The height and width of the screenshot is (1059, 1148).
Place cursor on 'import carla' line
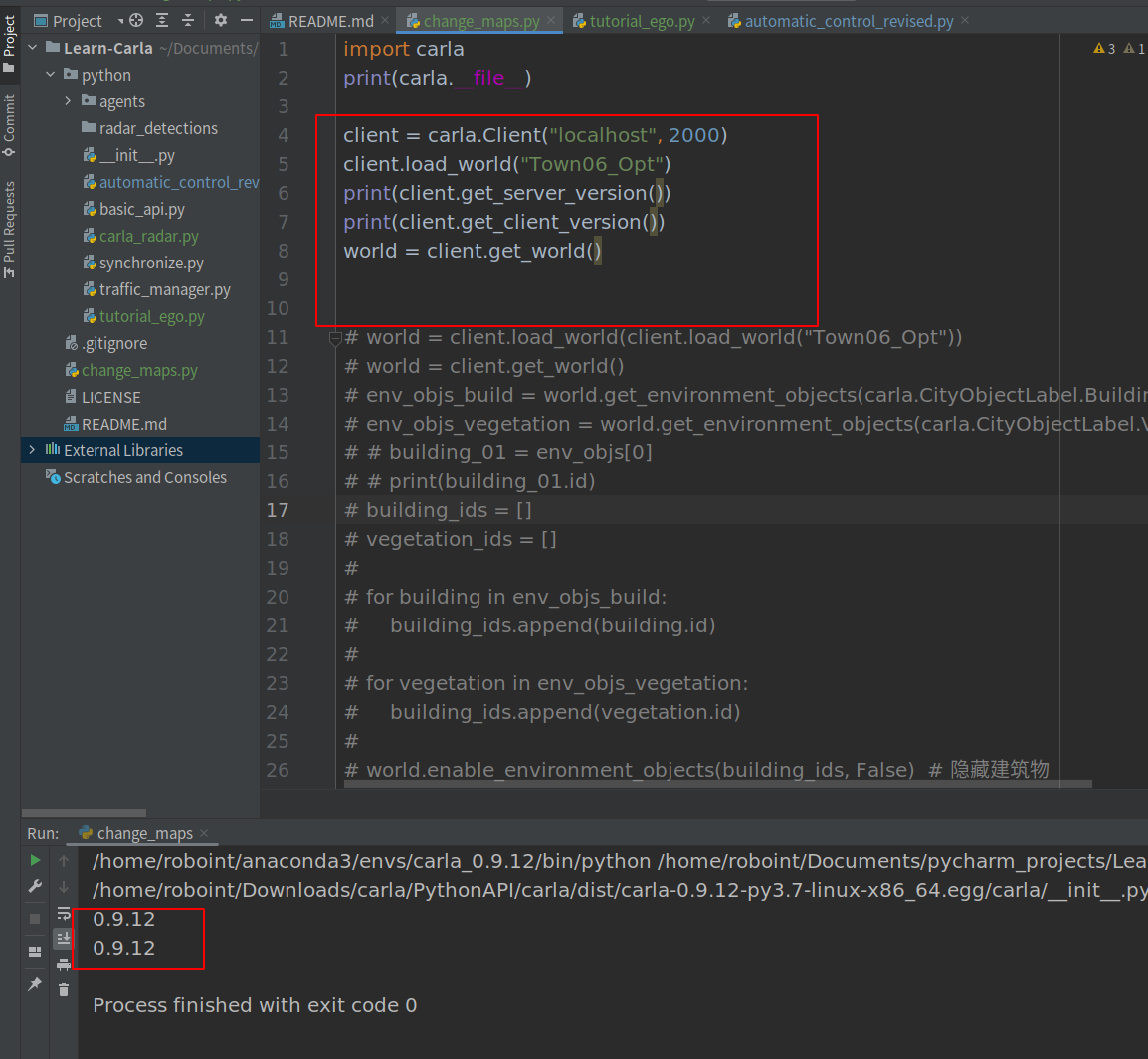pyautogui.click(x=404, y=49)
